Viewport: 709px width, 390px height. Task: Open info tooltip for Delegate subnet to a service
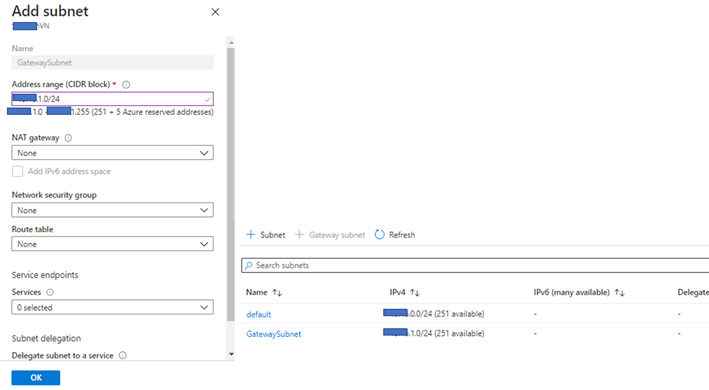[x=123, y=356]
